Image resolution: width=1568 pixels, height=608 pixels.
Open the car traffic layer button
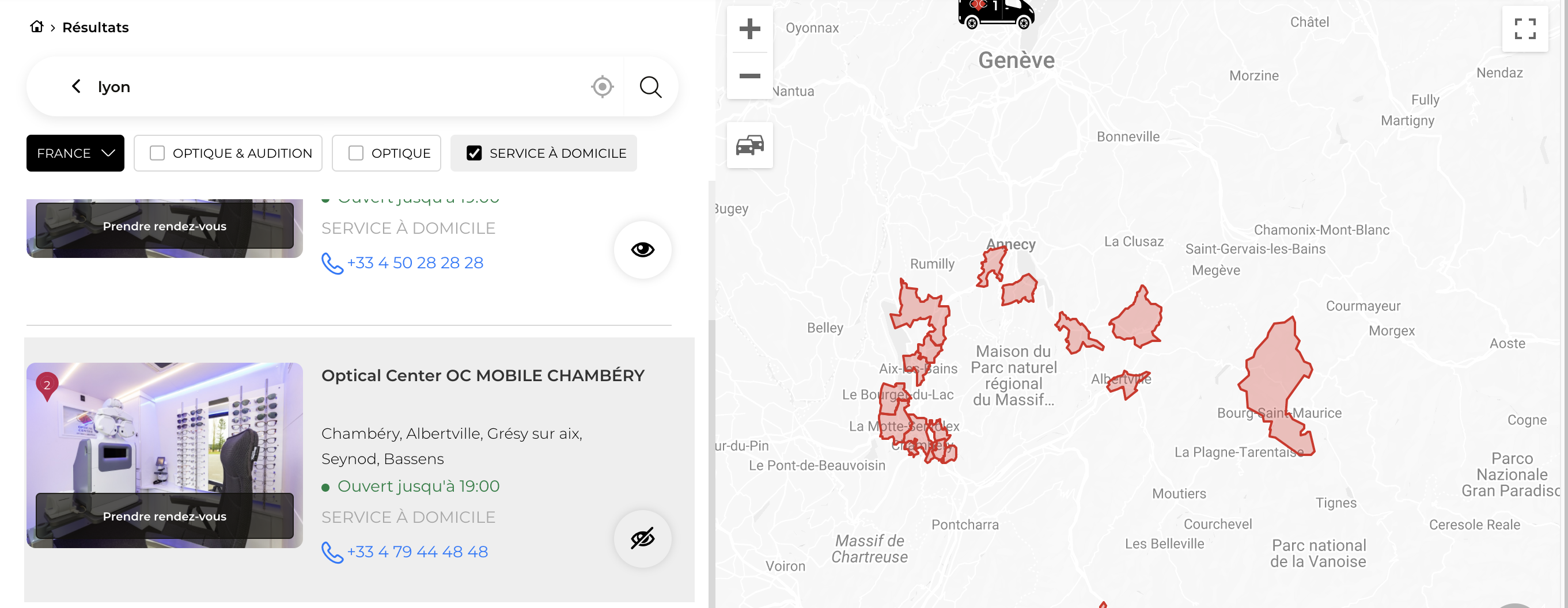click(x=749, y=146)
